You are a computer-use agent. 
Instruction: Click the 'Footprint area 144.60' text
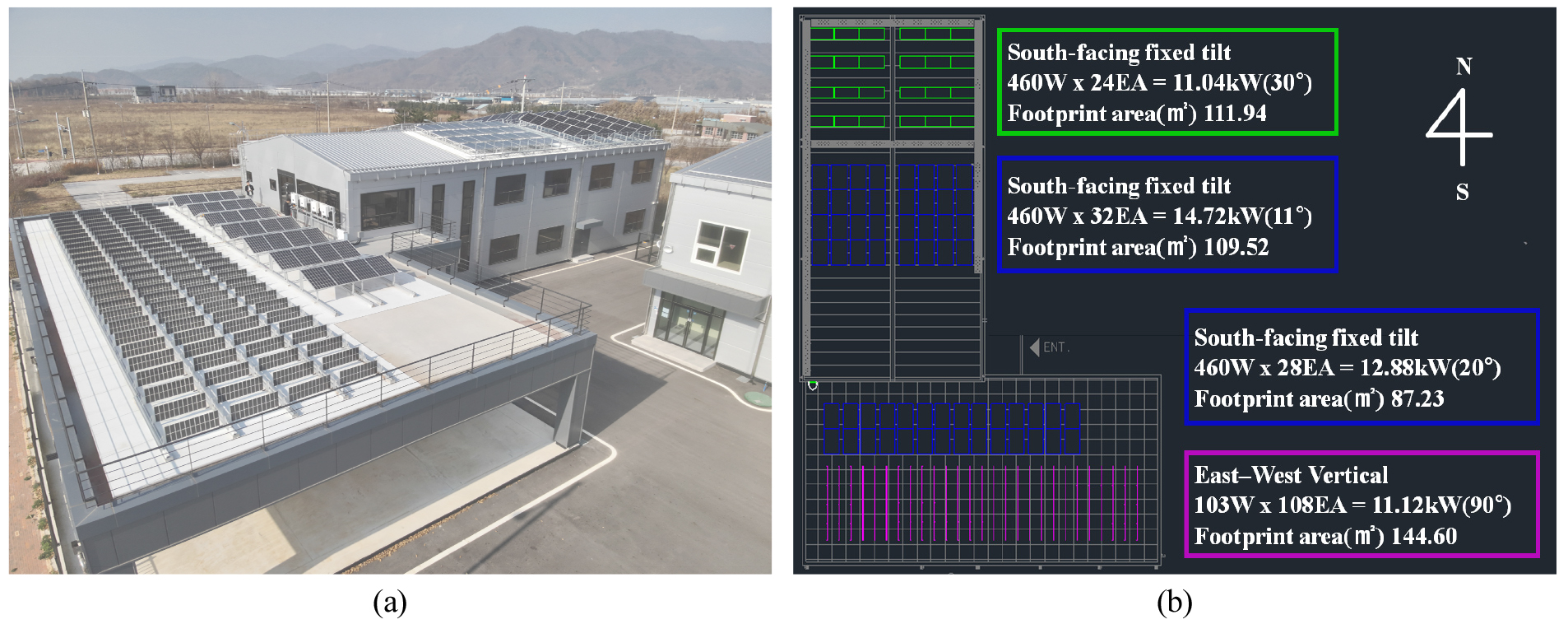(x=1324, y=537)
